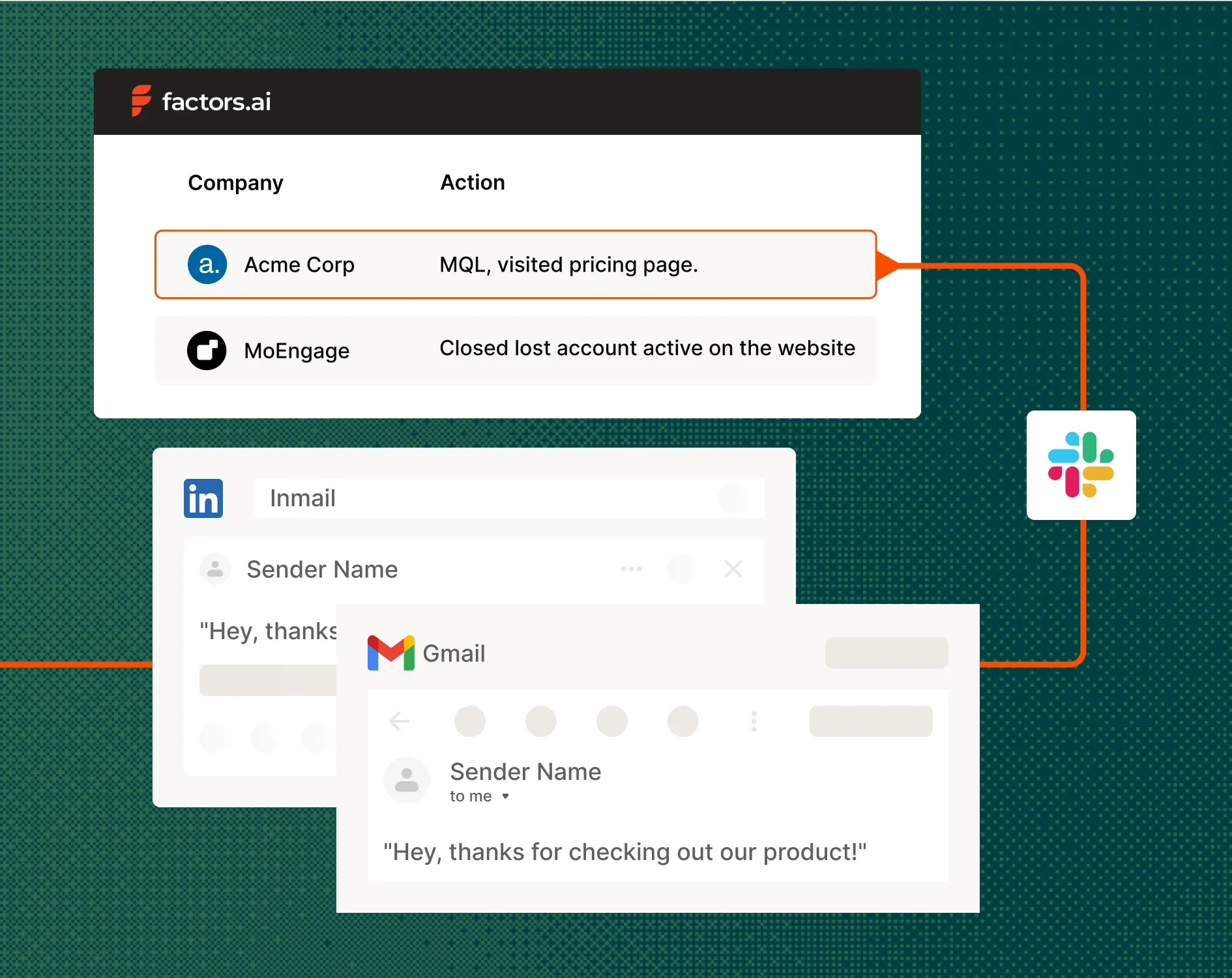Click 'Closed lost account active on the website'
The image size is (1232, 978).
click(x=647, y=348)
